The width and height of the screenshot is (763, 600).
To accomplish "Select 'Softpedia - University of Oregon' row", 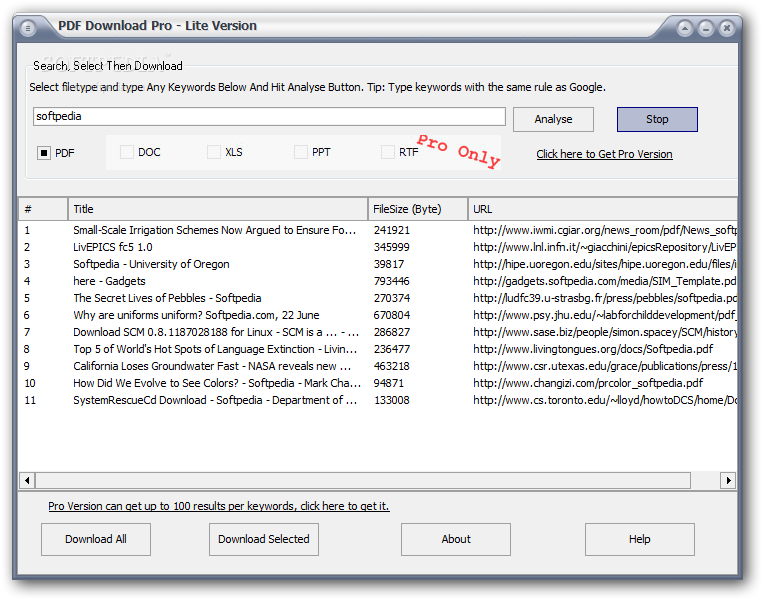I will click(378, 264).
